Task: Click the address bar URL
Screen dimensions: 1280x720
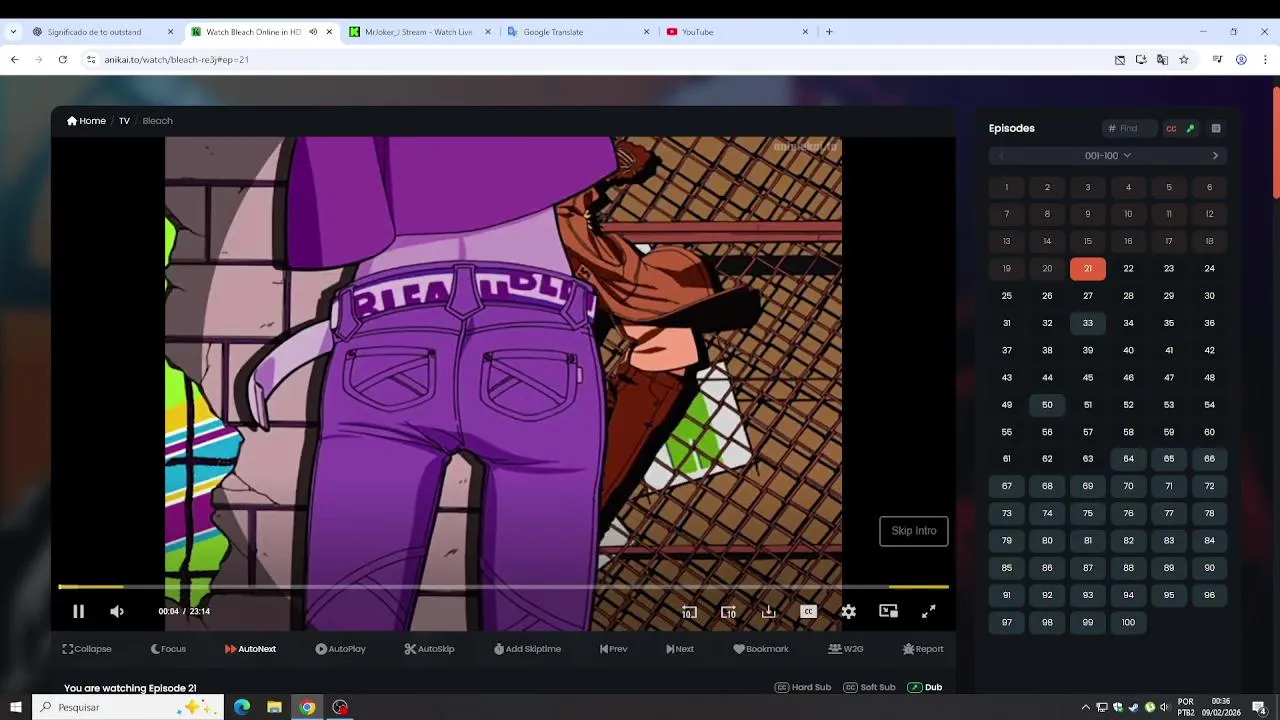Action: tap(177, 60)
